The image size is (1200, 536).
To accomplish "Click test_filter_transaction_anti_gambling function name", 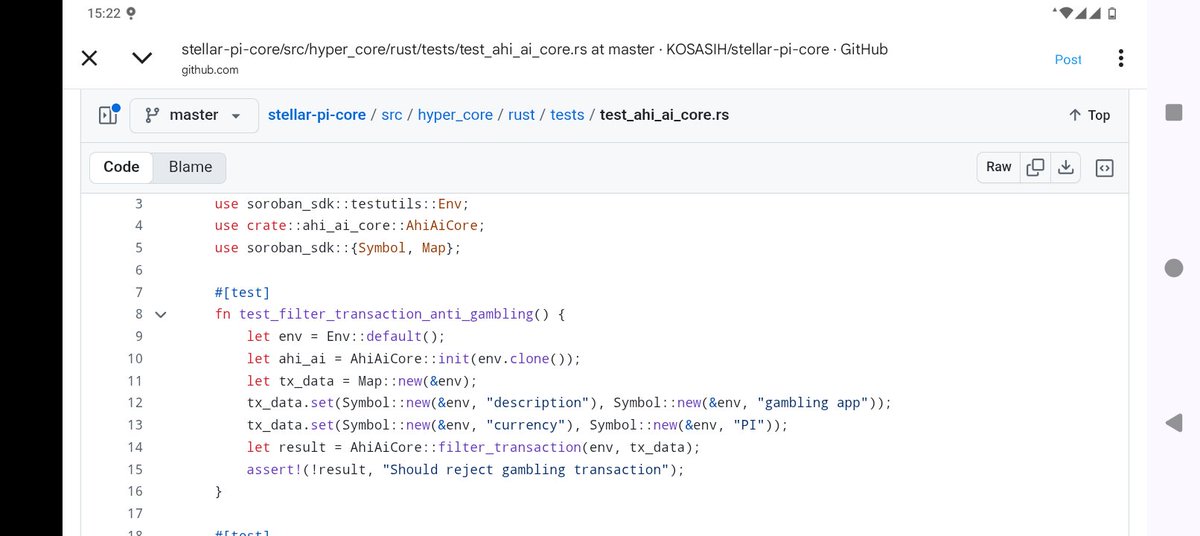I will 386,314.
